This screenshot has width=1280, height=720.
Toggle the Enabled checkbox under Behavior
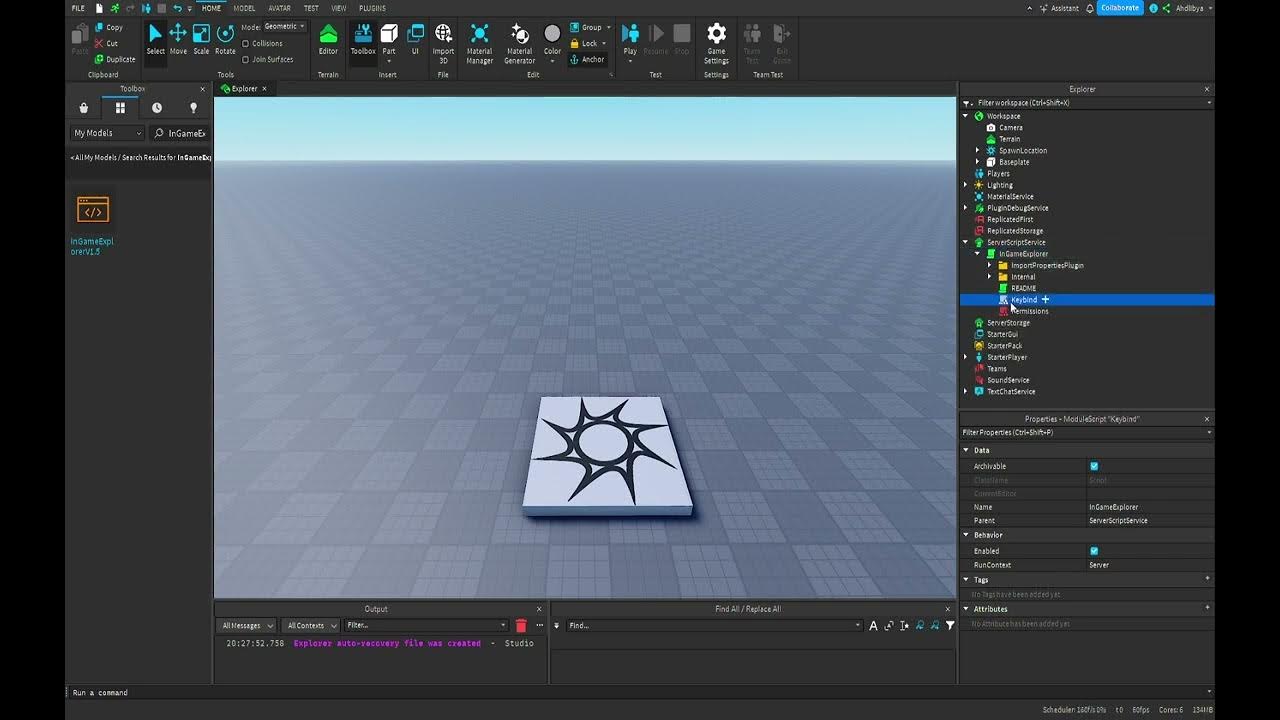(x=1094, y=551)
